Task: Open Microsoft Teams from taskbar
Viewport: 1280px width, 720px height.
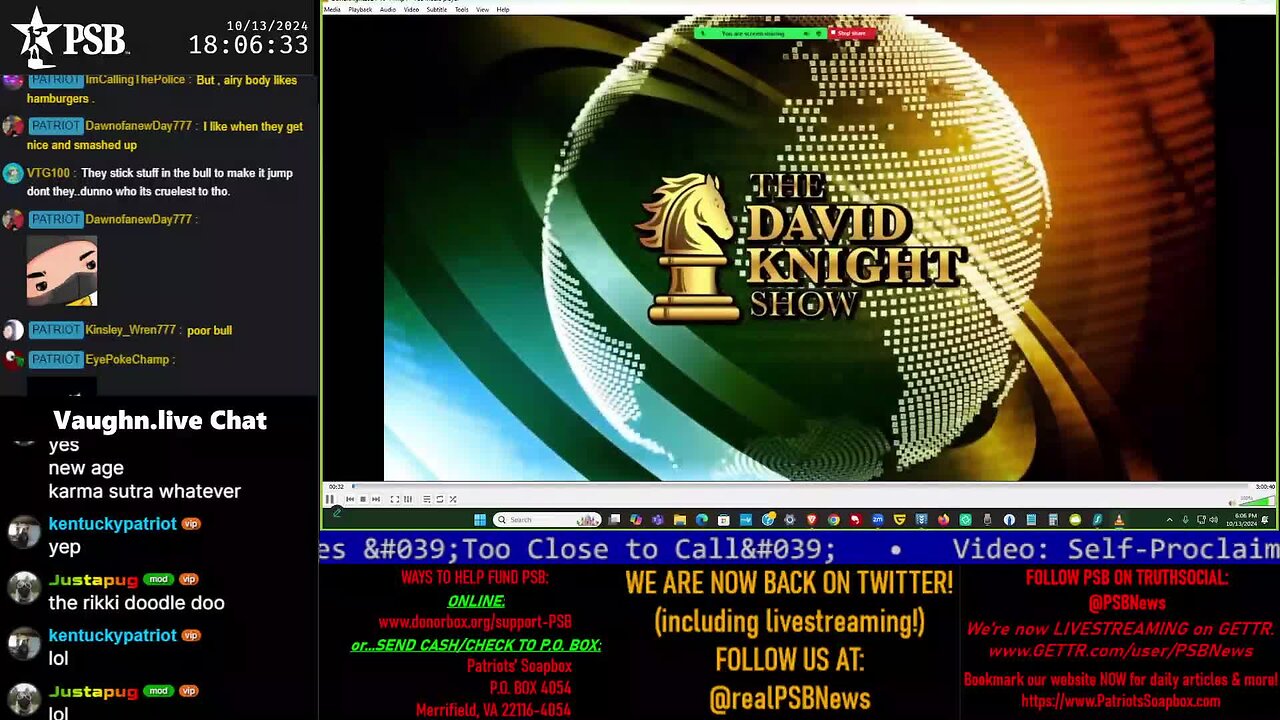Action: [658, 519]
